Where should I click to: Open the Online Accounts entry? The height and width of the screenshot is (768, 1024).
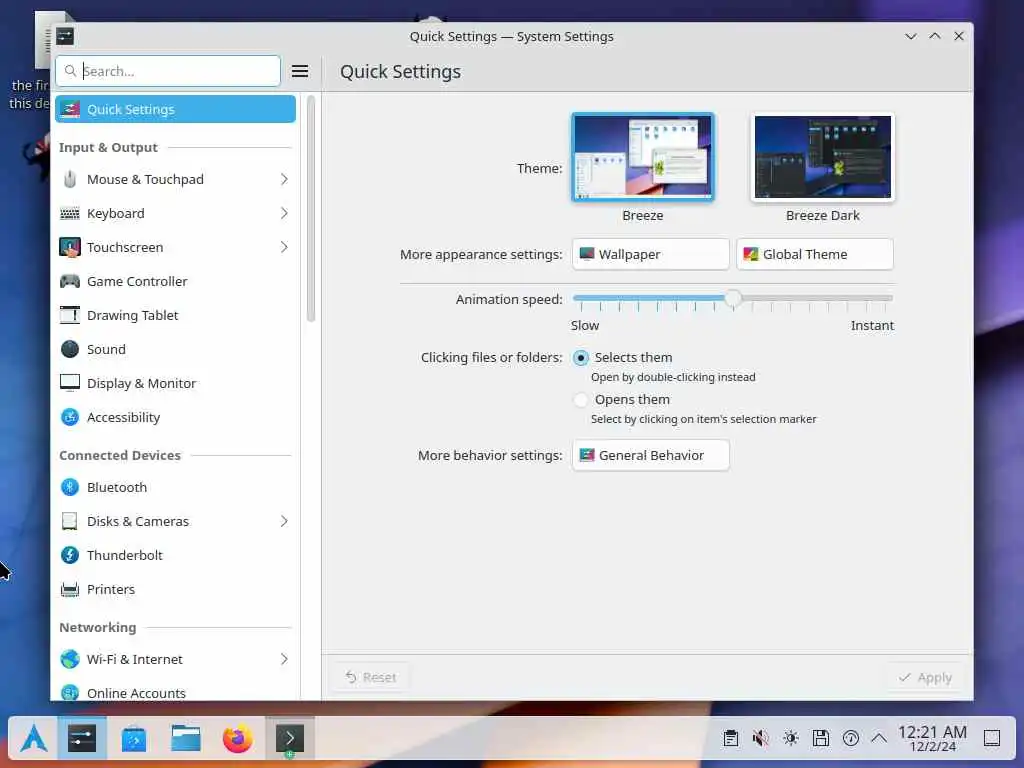(175, 691)
